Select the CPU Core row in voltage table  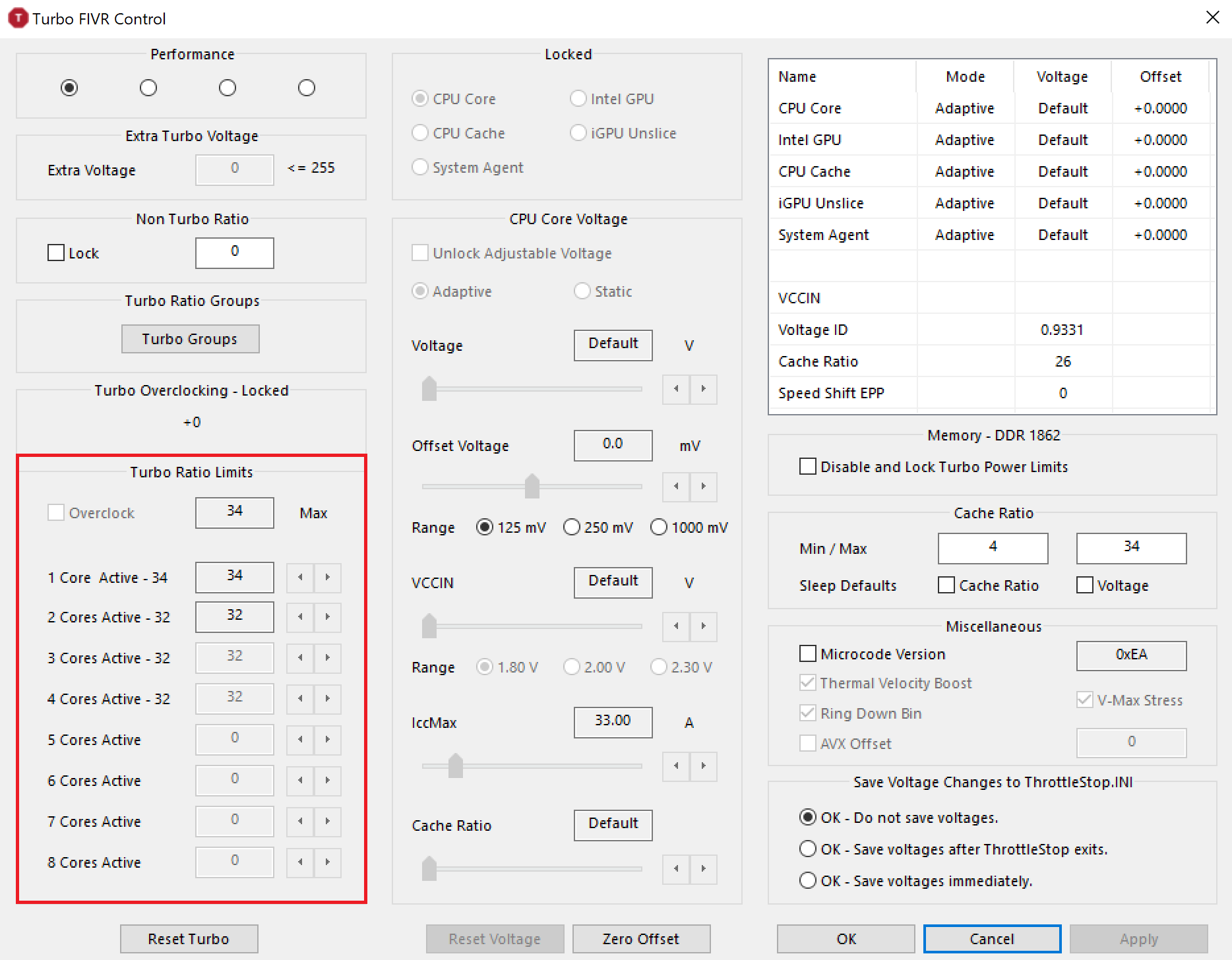click(991, 108)
